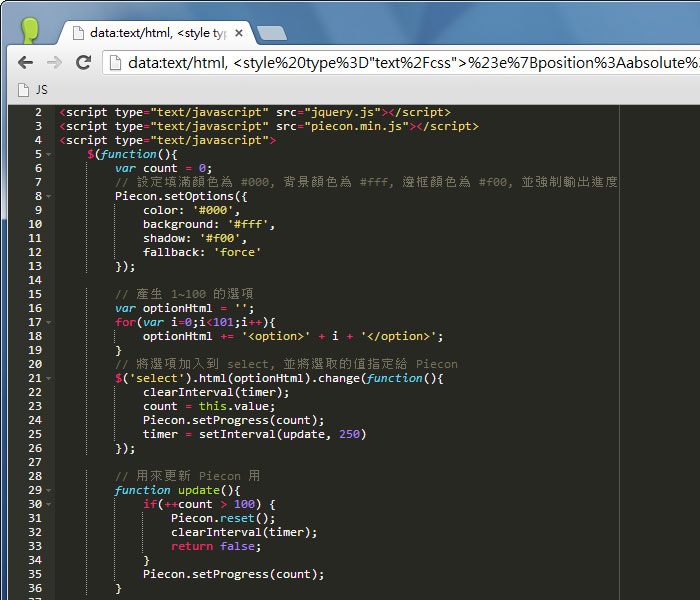
Task: Fold the if block at line 30
Action: click(x=49, y=505)
